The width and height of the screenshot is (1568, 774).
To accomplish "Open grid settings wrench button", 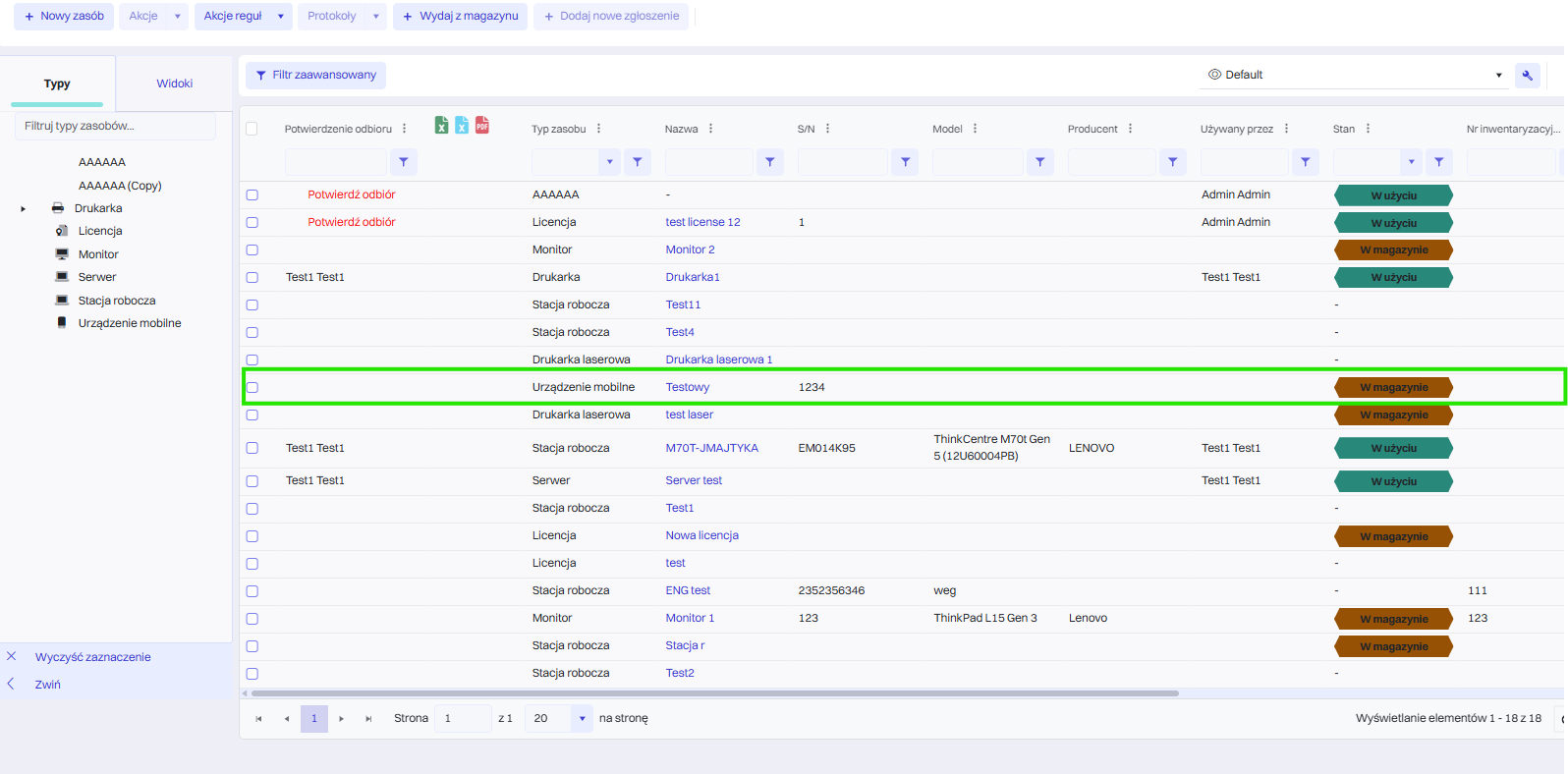I will click(x=1527, y=76).
